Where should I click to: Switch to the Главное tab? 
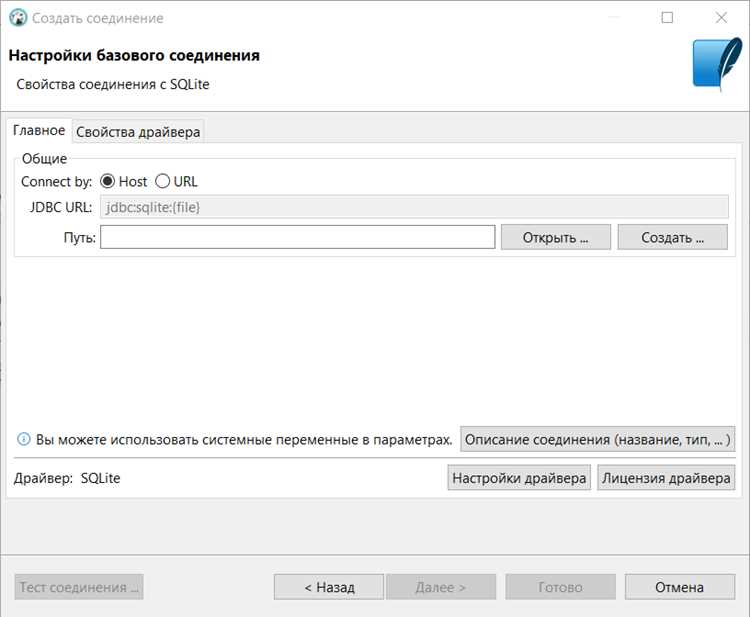pyautogui.click(x=39, y=131)
